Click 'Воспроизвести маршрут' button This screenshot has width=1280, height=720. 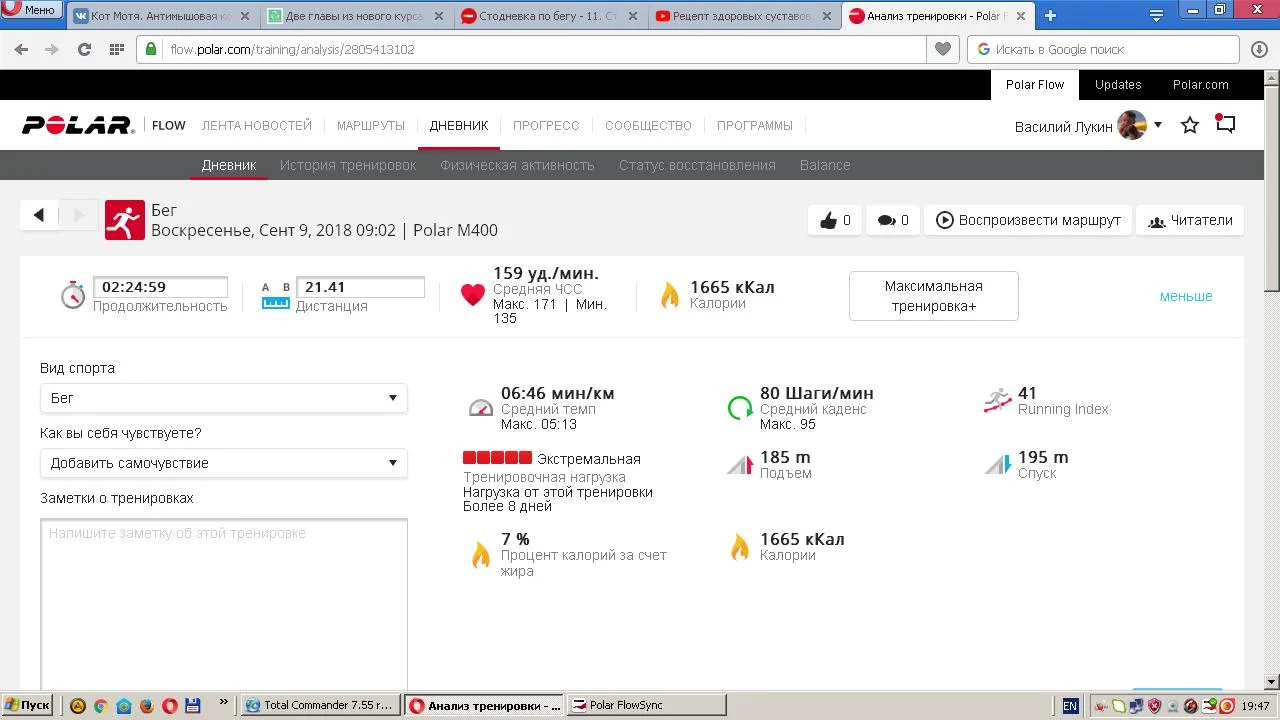coord(1028,221)
